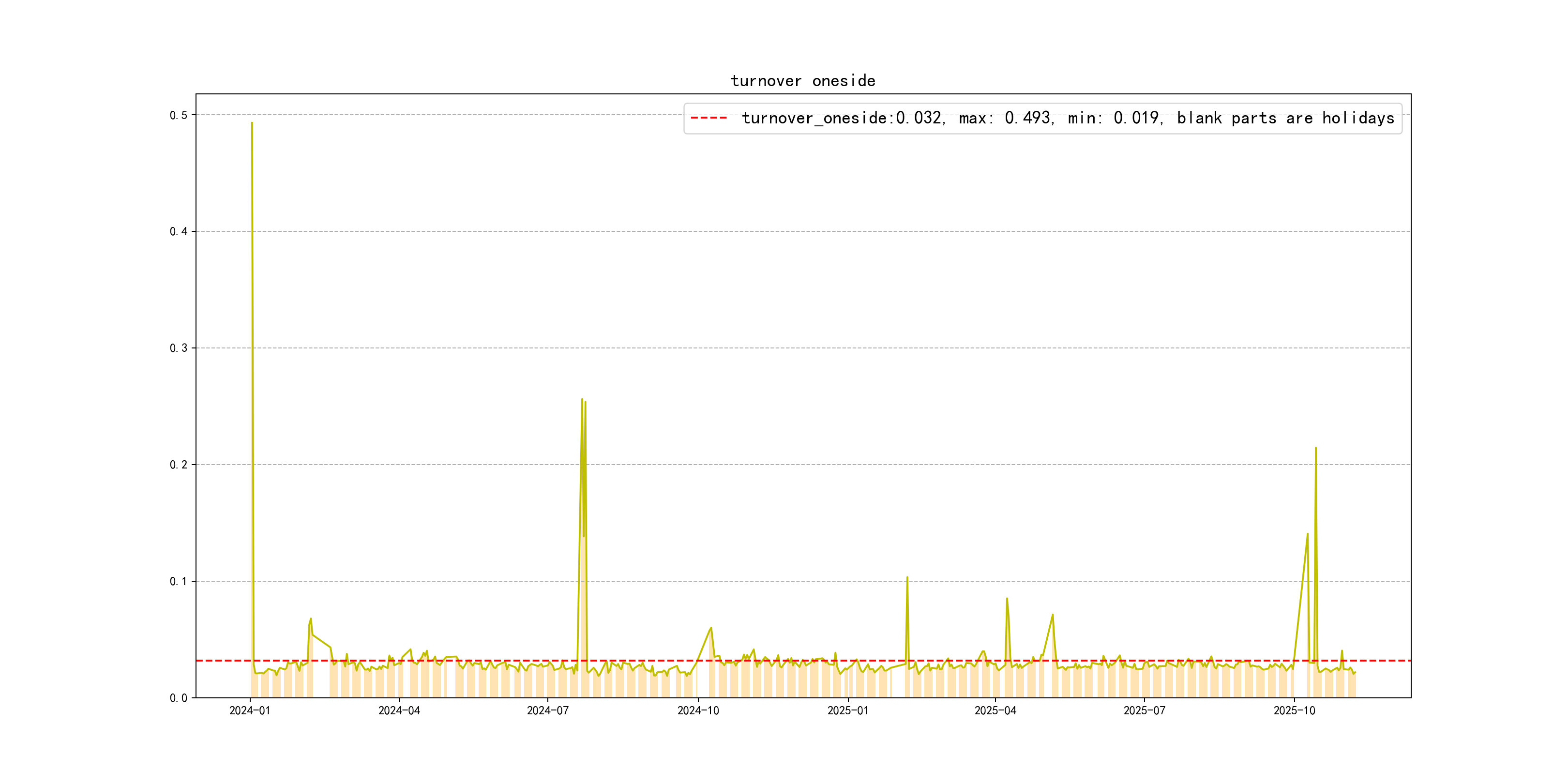This screenshot has height=784, width=1568.
Task: Click the 2024-04 x-axis label
Action: [399, 711]
